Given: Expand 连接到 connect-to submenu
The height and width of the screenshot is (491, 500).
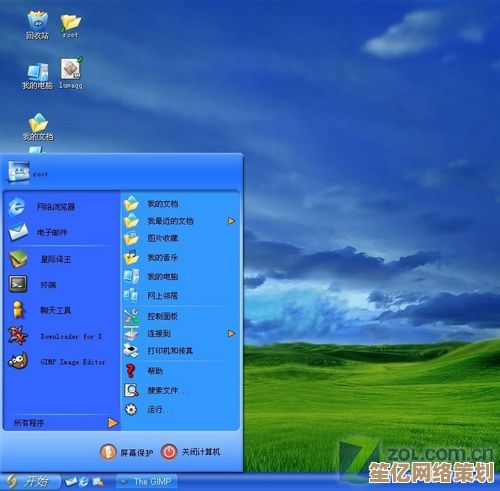Looking at the screenshot, I should pos(180,333).
